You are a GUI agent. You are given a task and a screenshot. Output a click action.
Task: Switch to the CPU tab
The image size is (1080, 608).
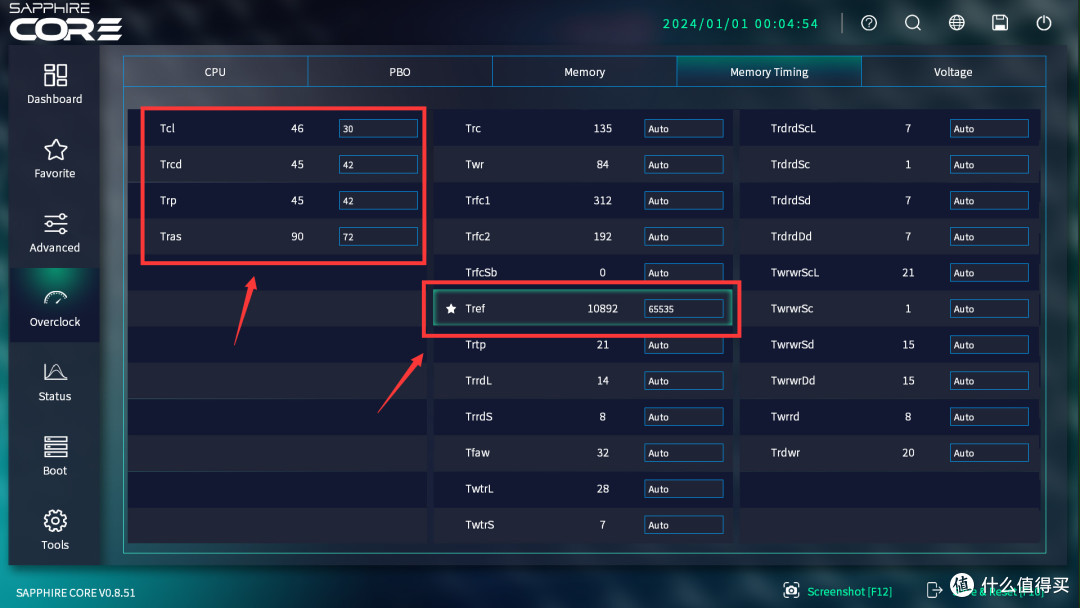click(216, 72)
